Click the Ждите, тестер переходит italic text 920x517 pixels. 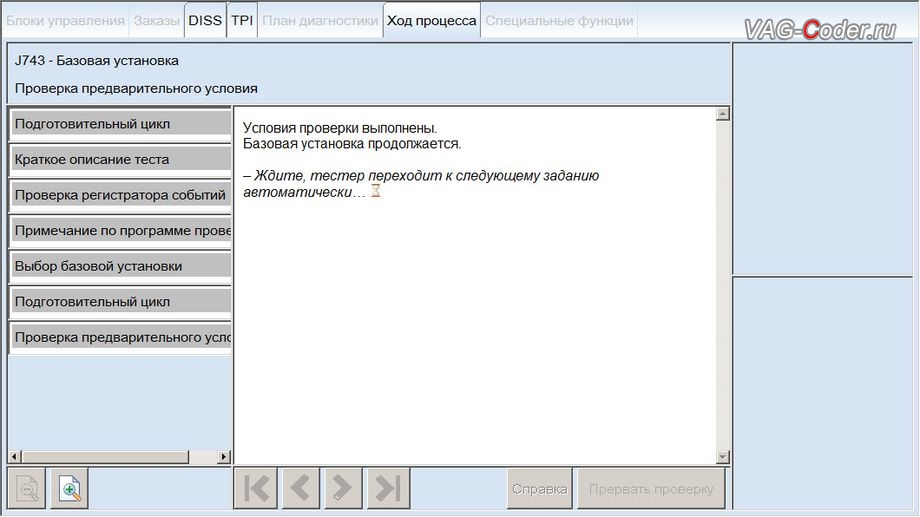(421, 184)
